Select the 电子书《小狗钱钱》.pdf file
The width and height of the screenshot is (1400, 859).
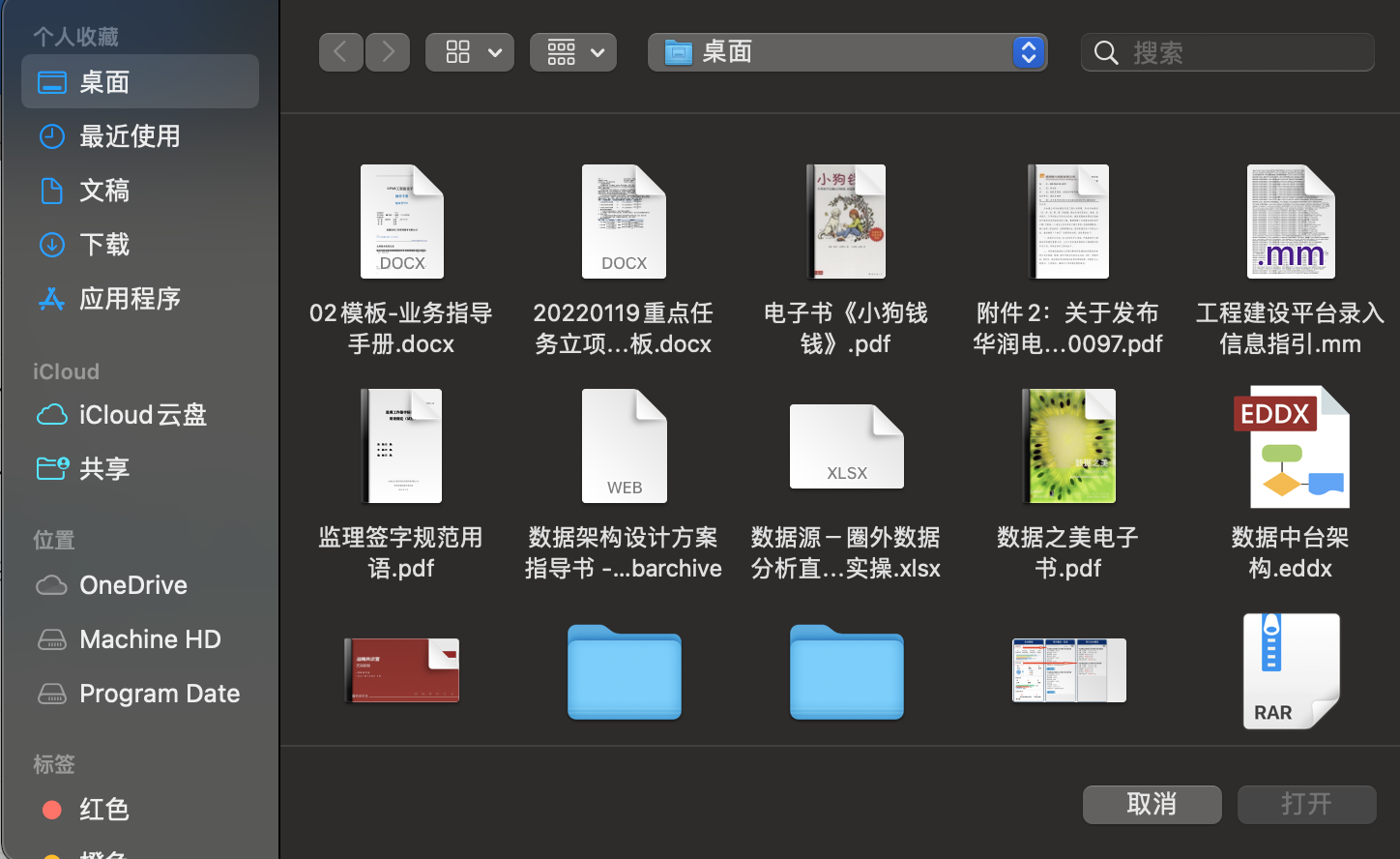pos(846,261)
